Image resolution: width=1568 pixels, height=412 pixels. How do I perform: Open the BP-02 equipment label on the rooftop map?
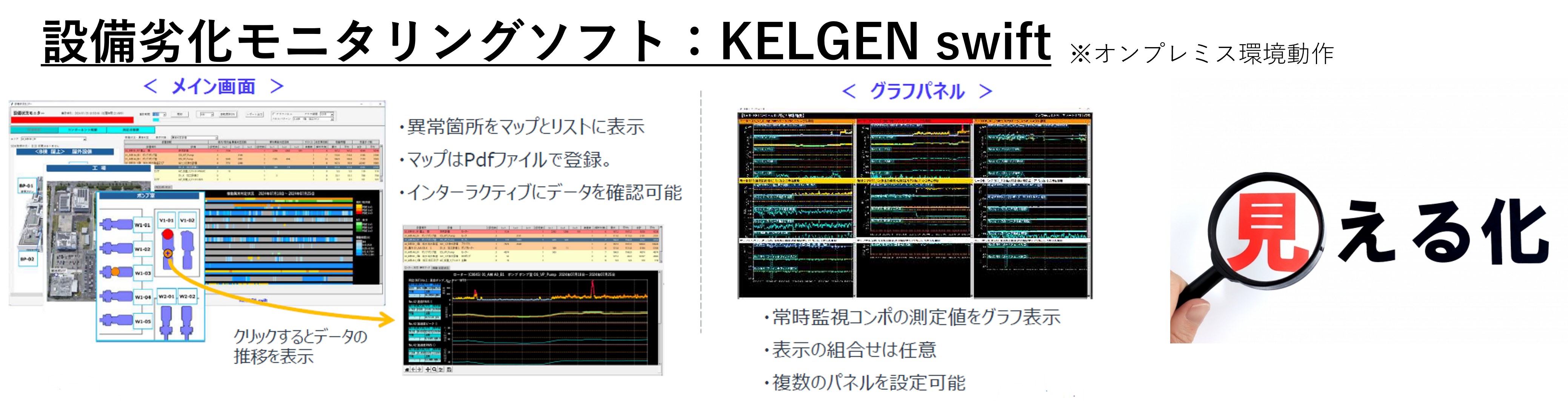(x=28, y=259)
